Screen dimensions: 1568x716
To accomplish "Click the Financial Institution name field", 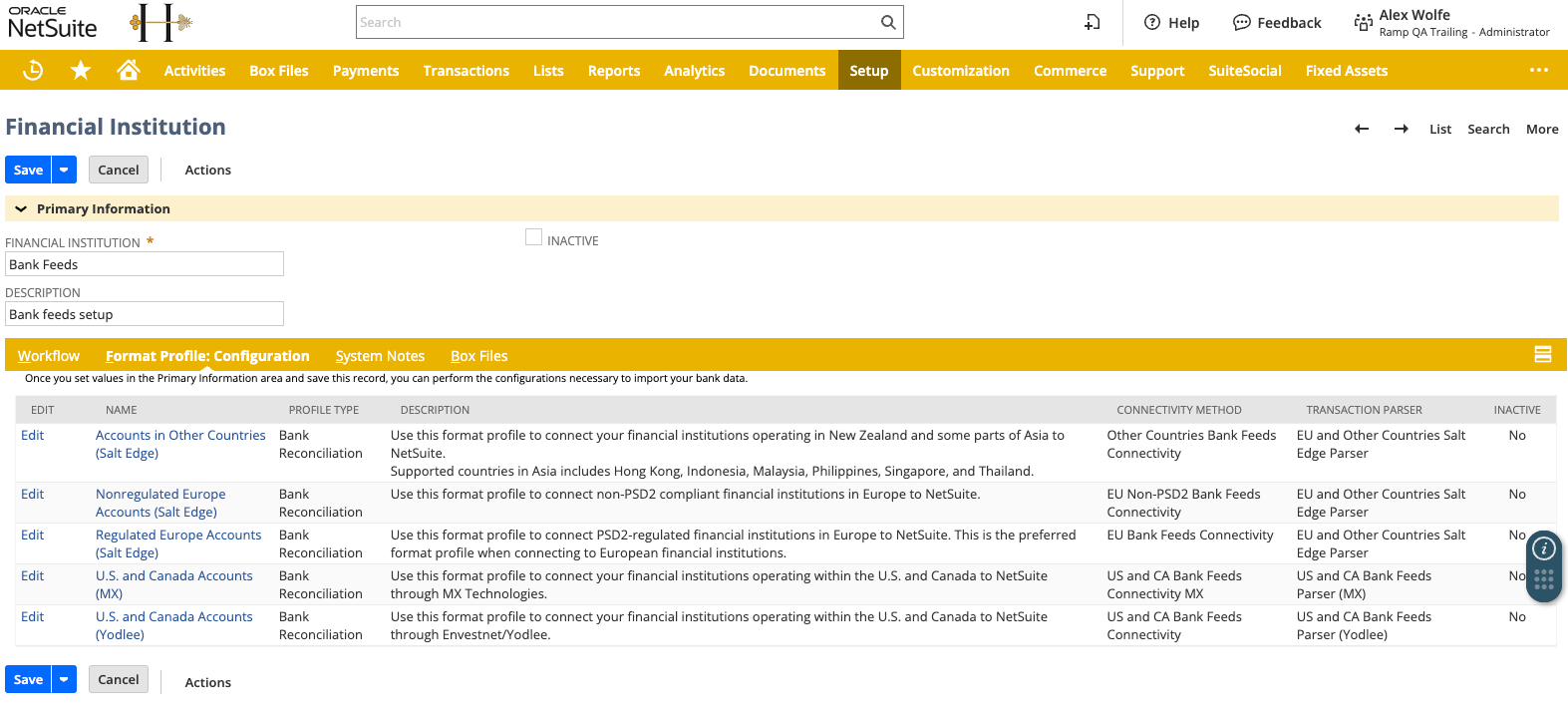I will click(x=145, y=264).
